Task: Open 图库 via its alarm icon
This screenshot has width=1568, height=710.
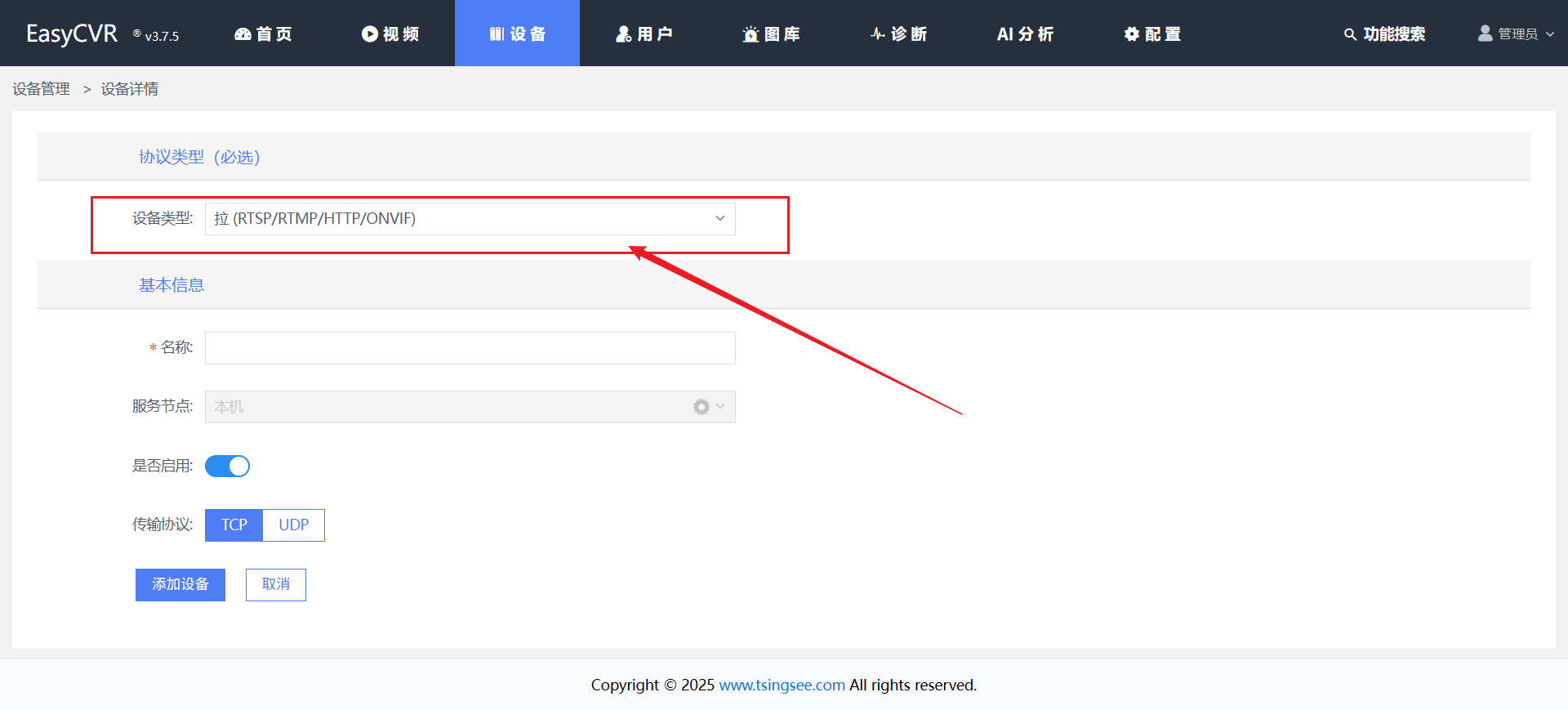Action: point(751,34)
